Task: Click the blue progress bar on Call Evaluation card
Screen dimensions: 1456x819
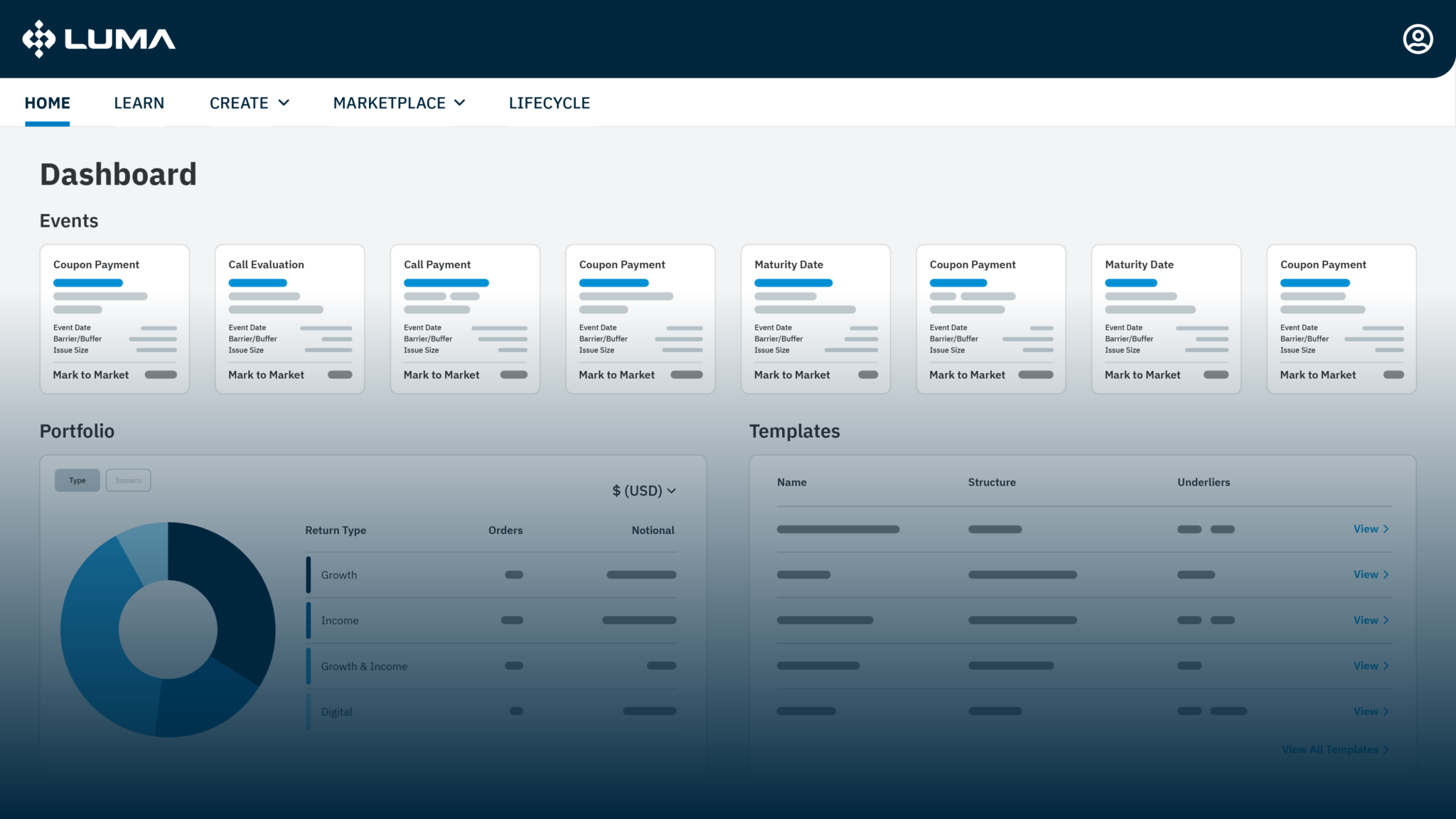Action: click(x=257, y=282)
